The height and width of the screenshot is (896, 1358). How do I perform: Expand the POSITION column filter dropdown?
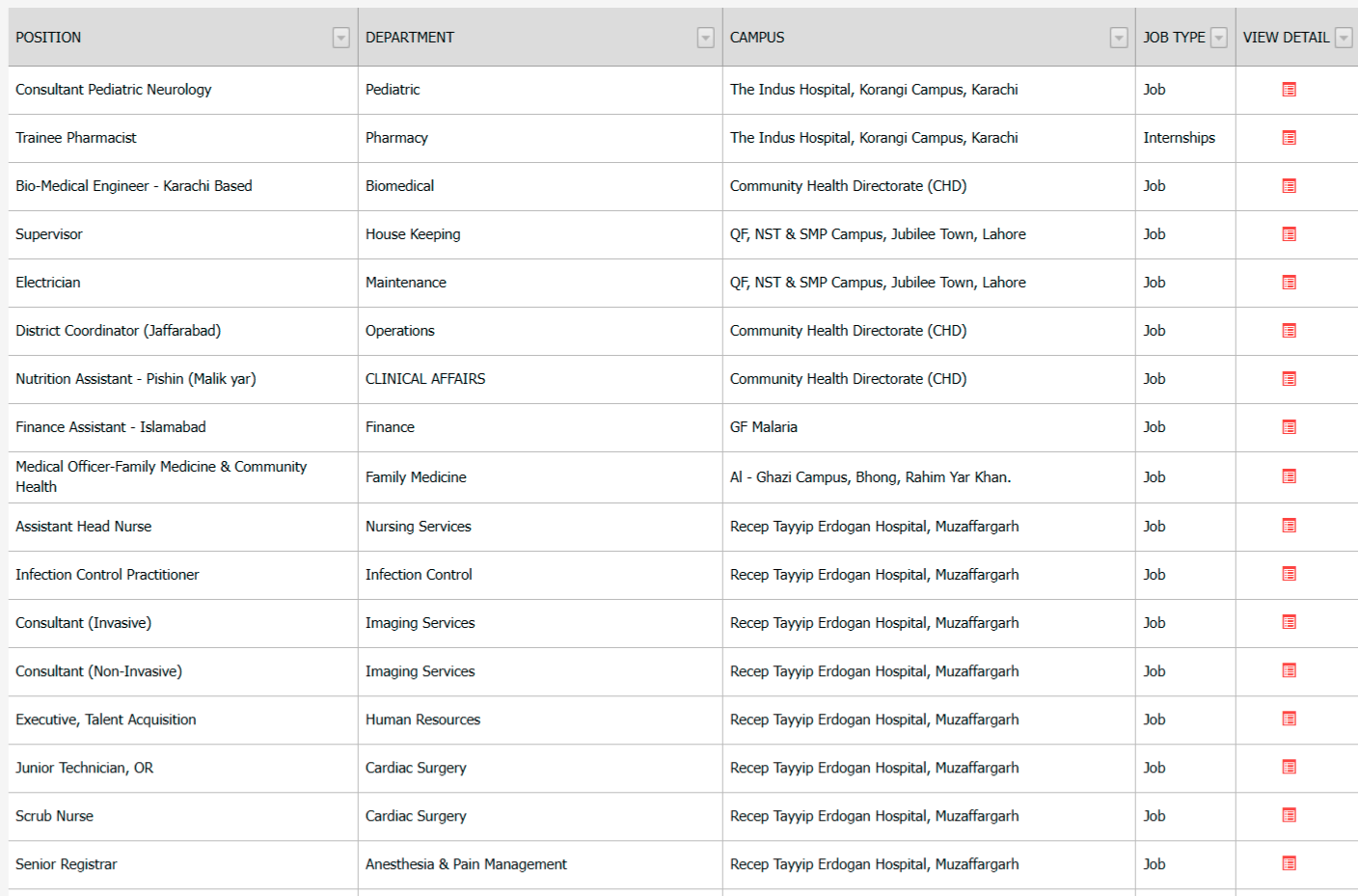click(340, 38)
